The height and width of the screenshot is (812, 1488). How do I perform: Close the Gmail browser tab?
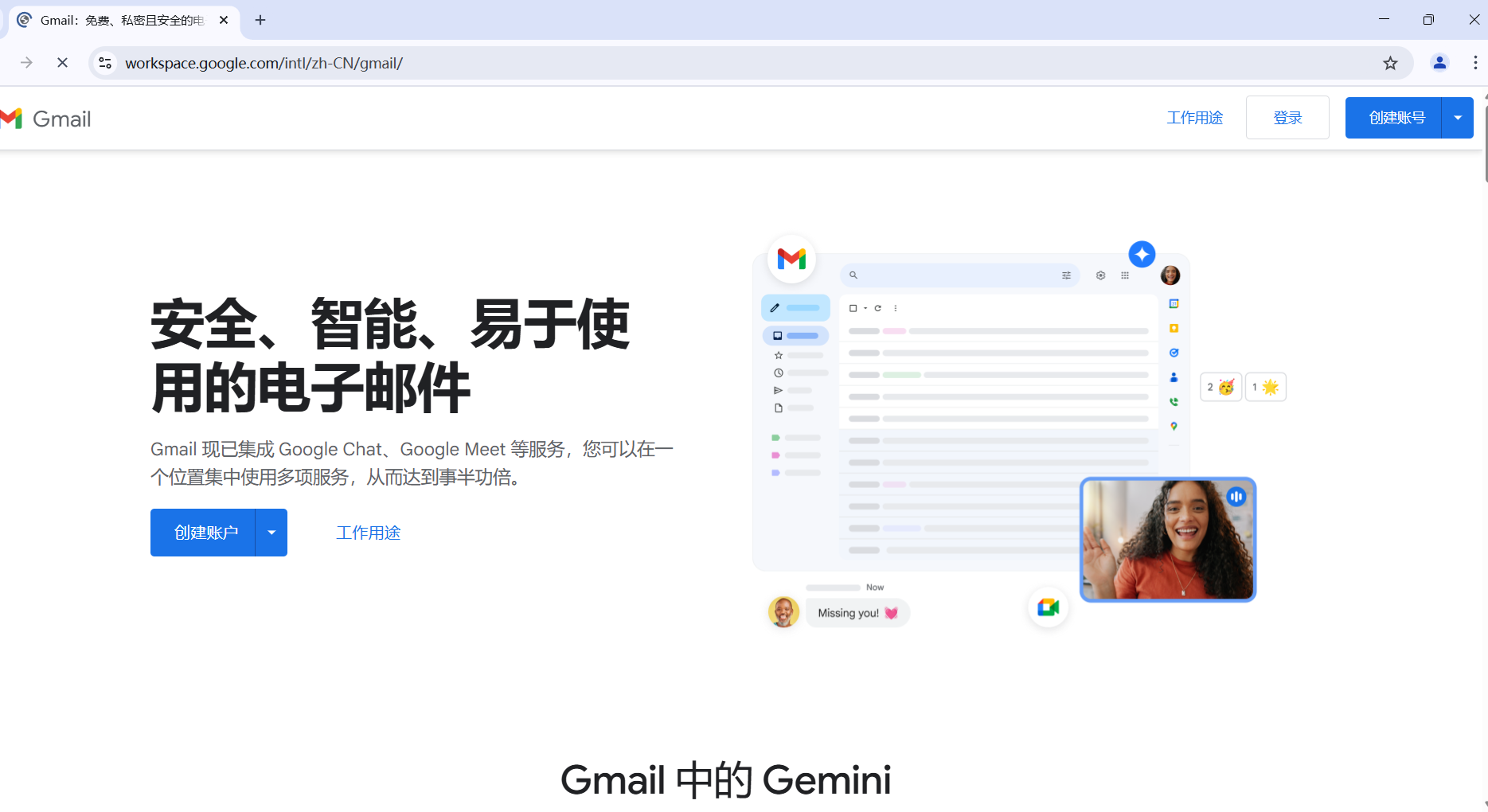224,20
